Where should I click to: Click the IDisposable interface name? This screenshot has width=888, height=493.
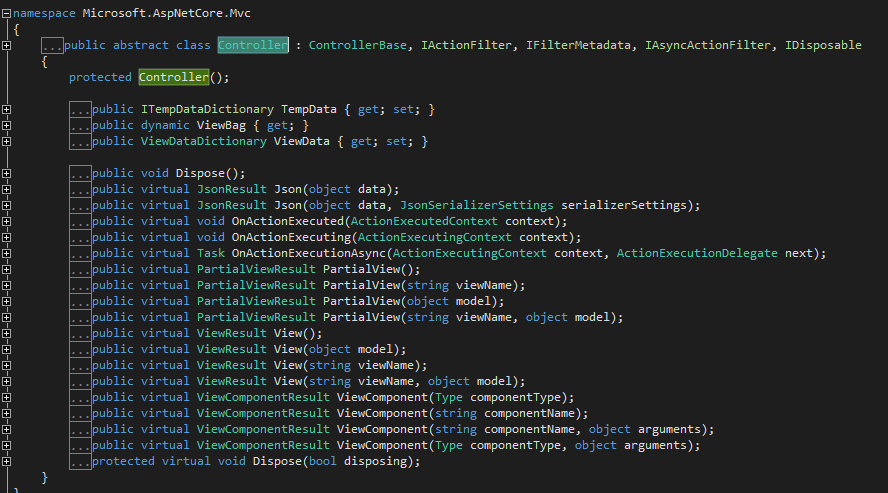click(823, 45)
